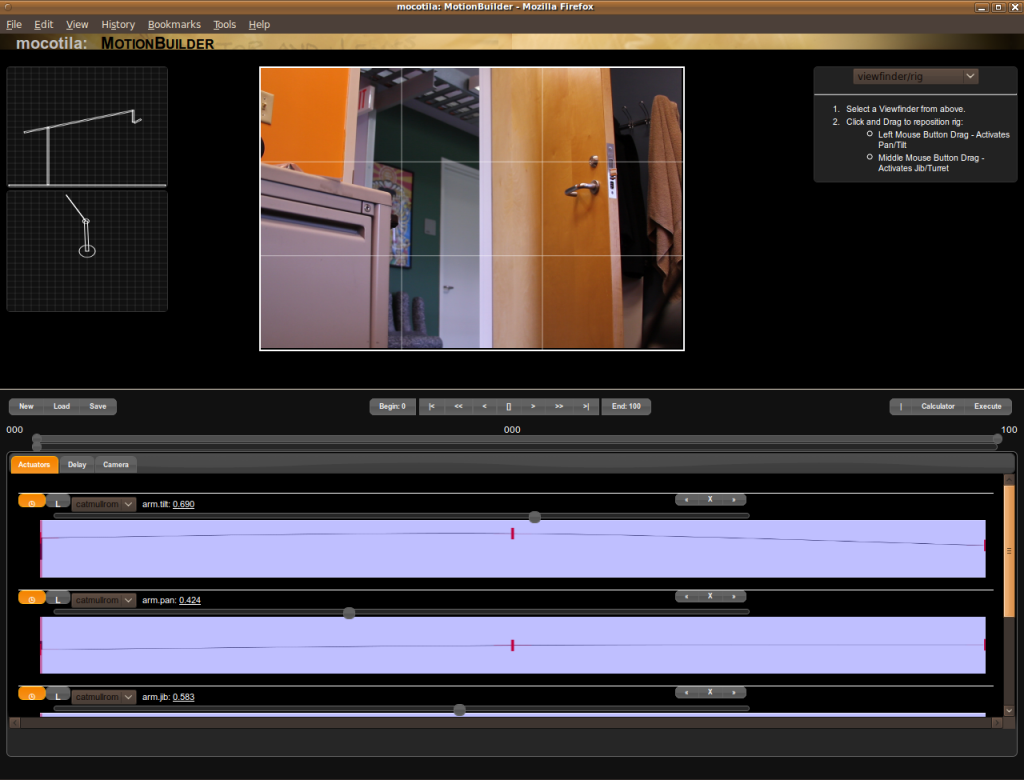Toggle the L button on arm.pan

pyautogui.click(x=57, y=598)
